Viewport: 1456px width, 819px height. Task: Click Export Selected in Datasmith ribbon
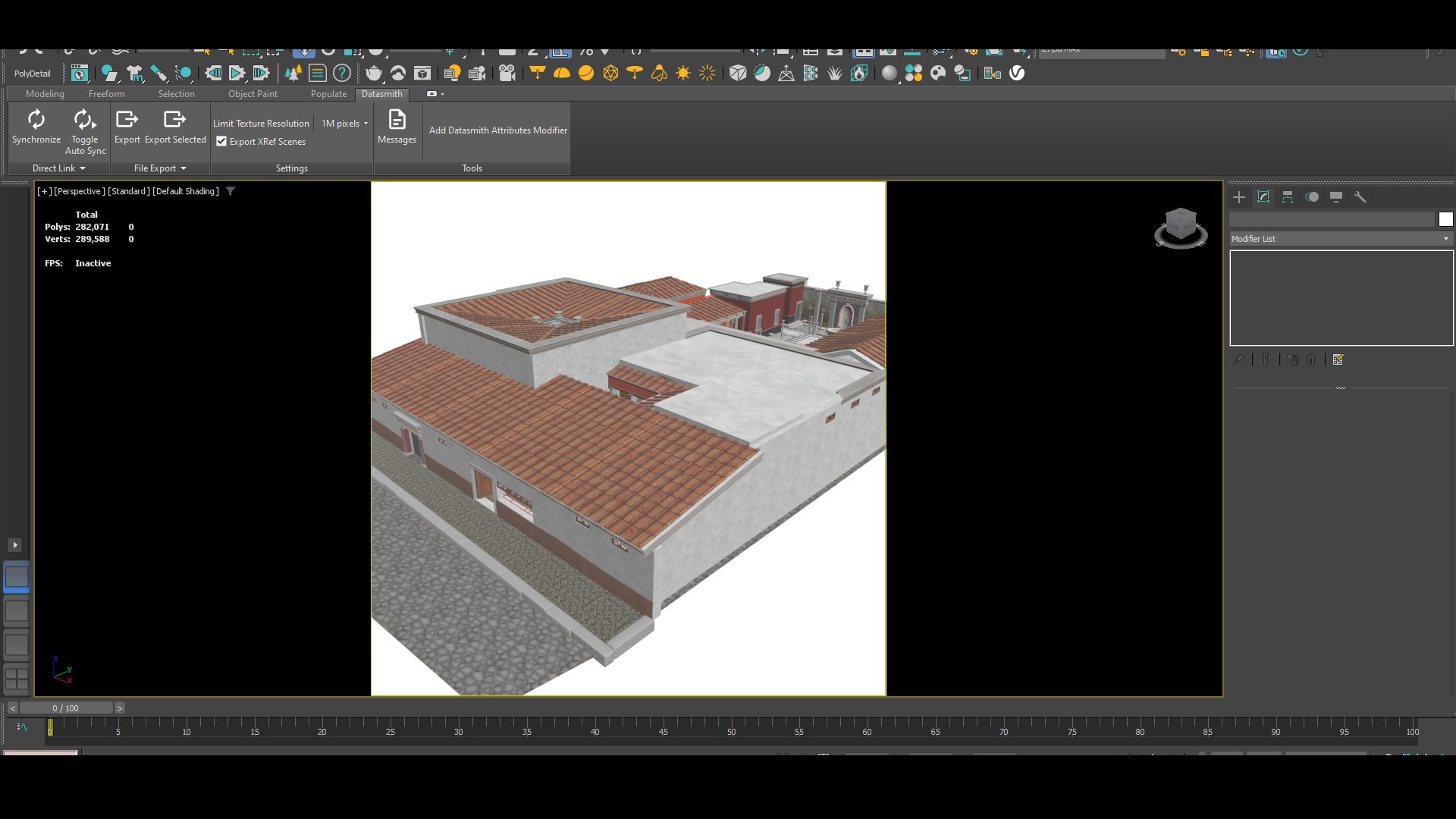[175, 126]
